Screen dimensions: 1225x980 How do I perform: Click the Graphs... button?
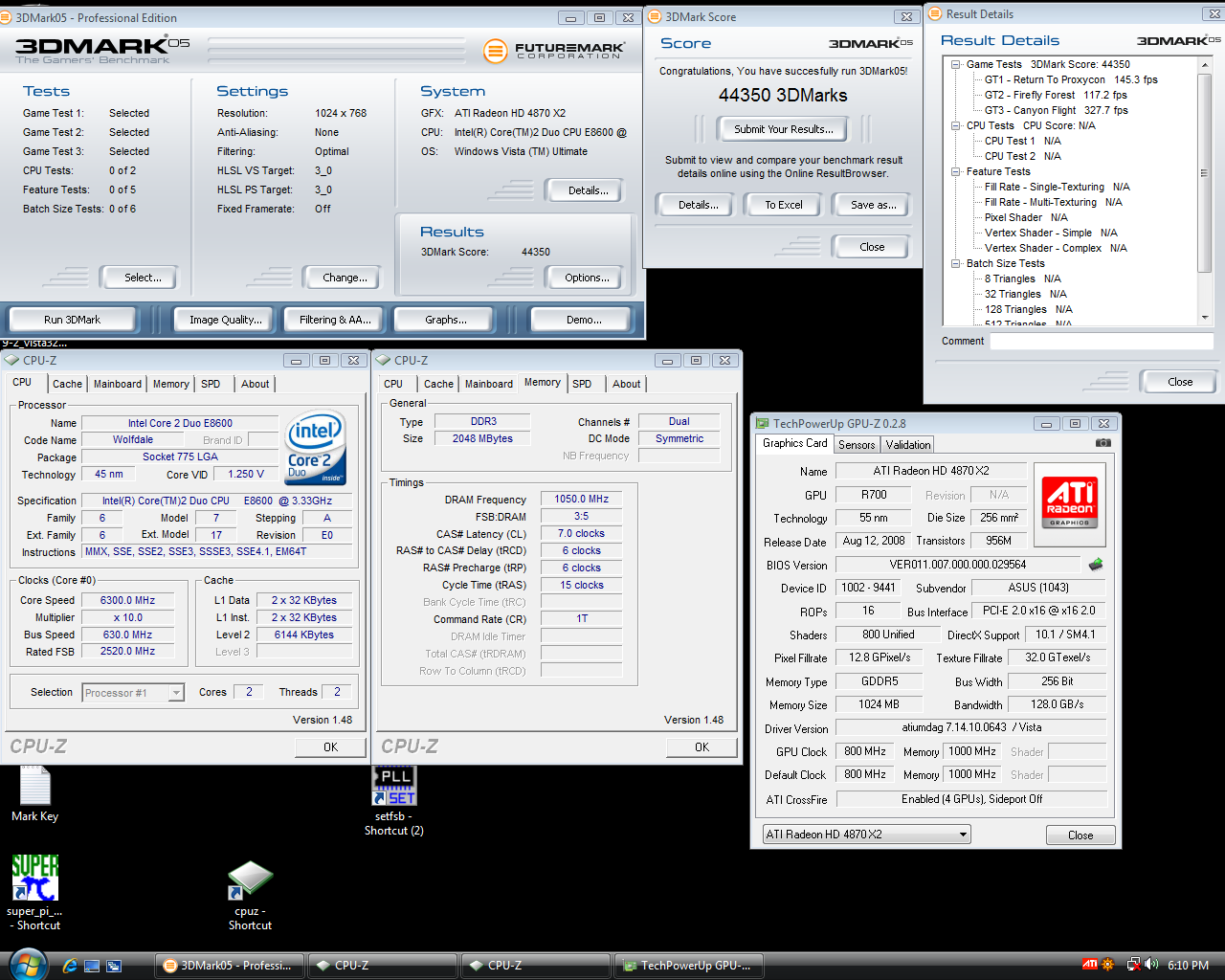click(x=446, y=320)
